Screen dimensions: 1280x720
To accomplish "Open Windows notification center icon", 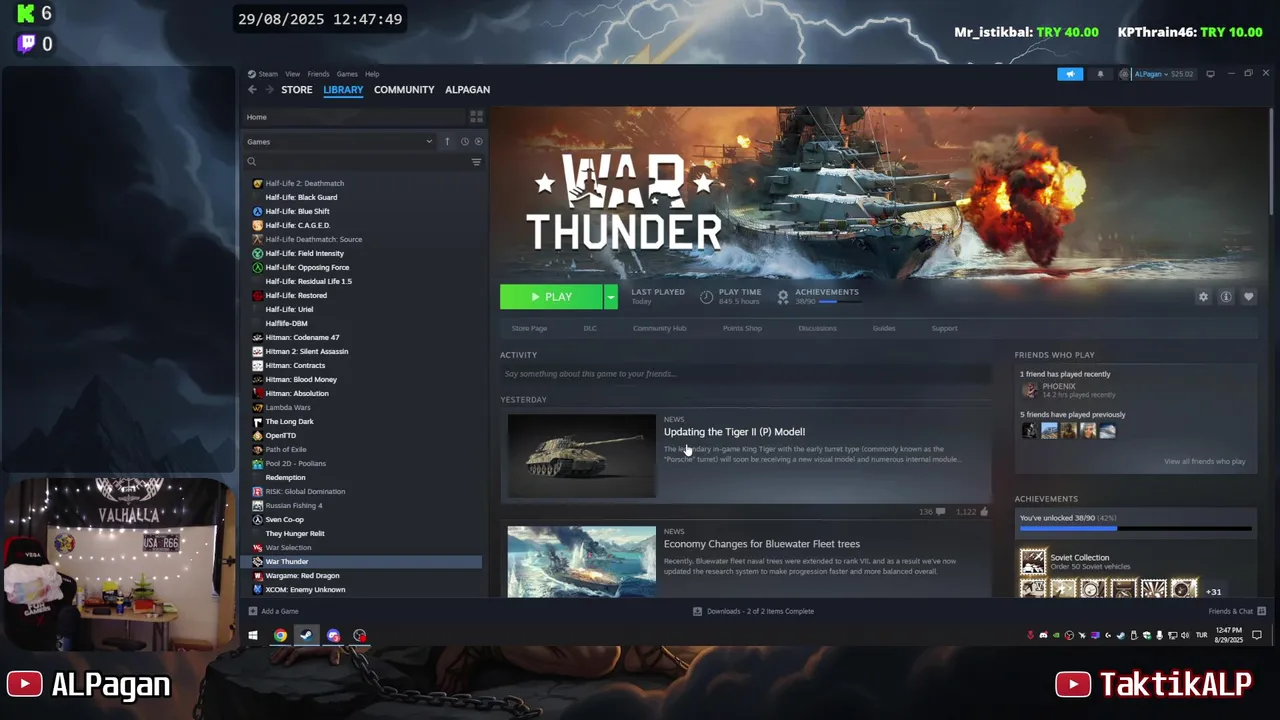I will pyautogui.click(x=1257, y=635).
